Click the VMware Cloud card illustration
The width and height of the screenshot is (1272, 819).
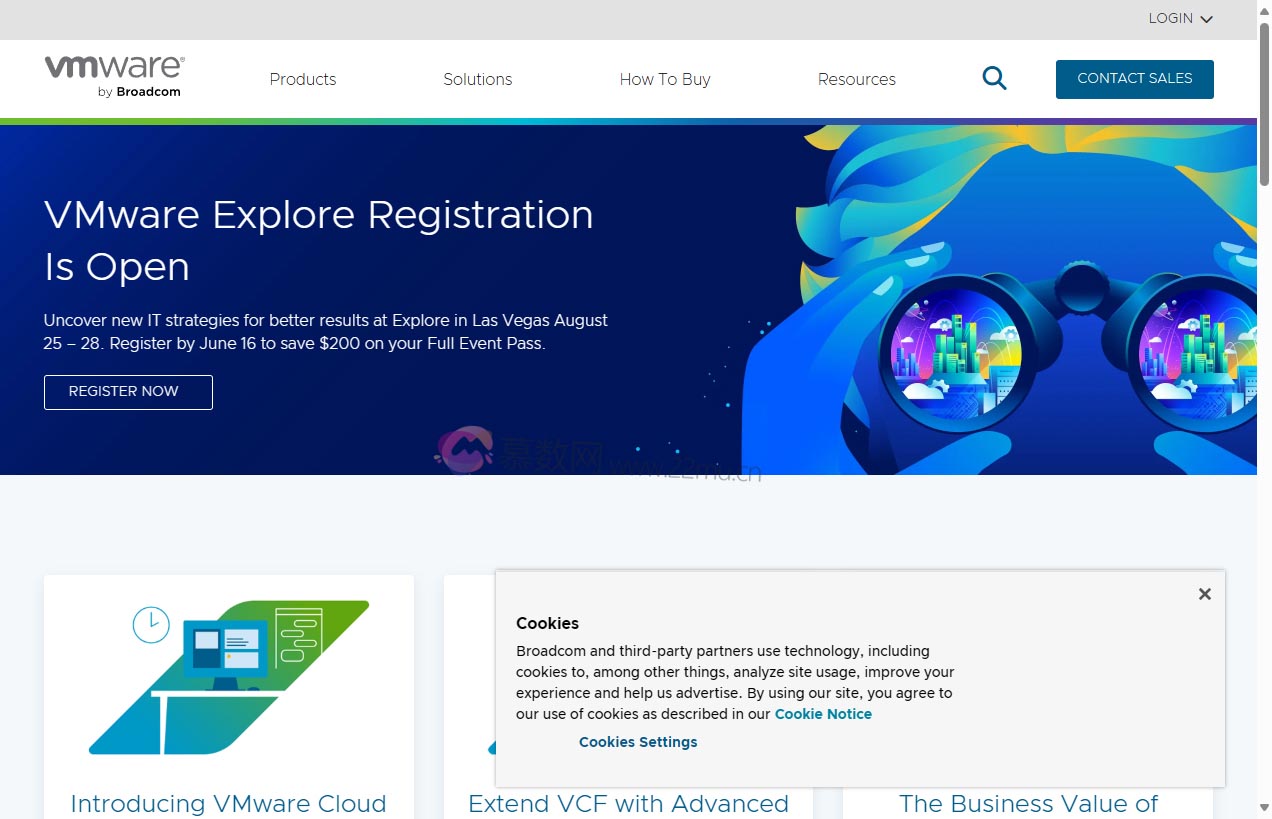(228, 677)
